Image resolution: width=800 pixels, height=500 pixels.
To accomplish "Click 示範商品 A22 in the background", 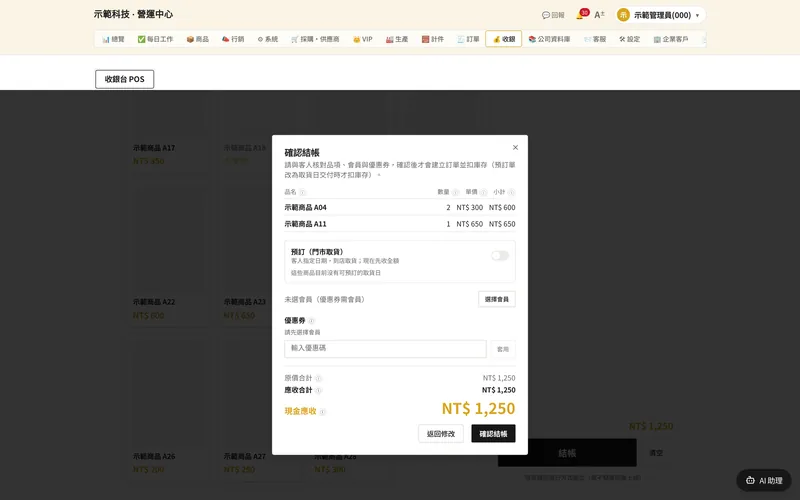I will click(x=154, y=302).
